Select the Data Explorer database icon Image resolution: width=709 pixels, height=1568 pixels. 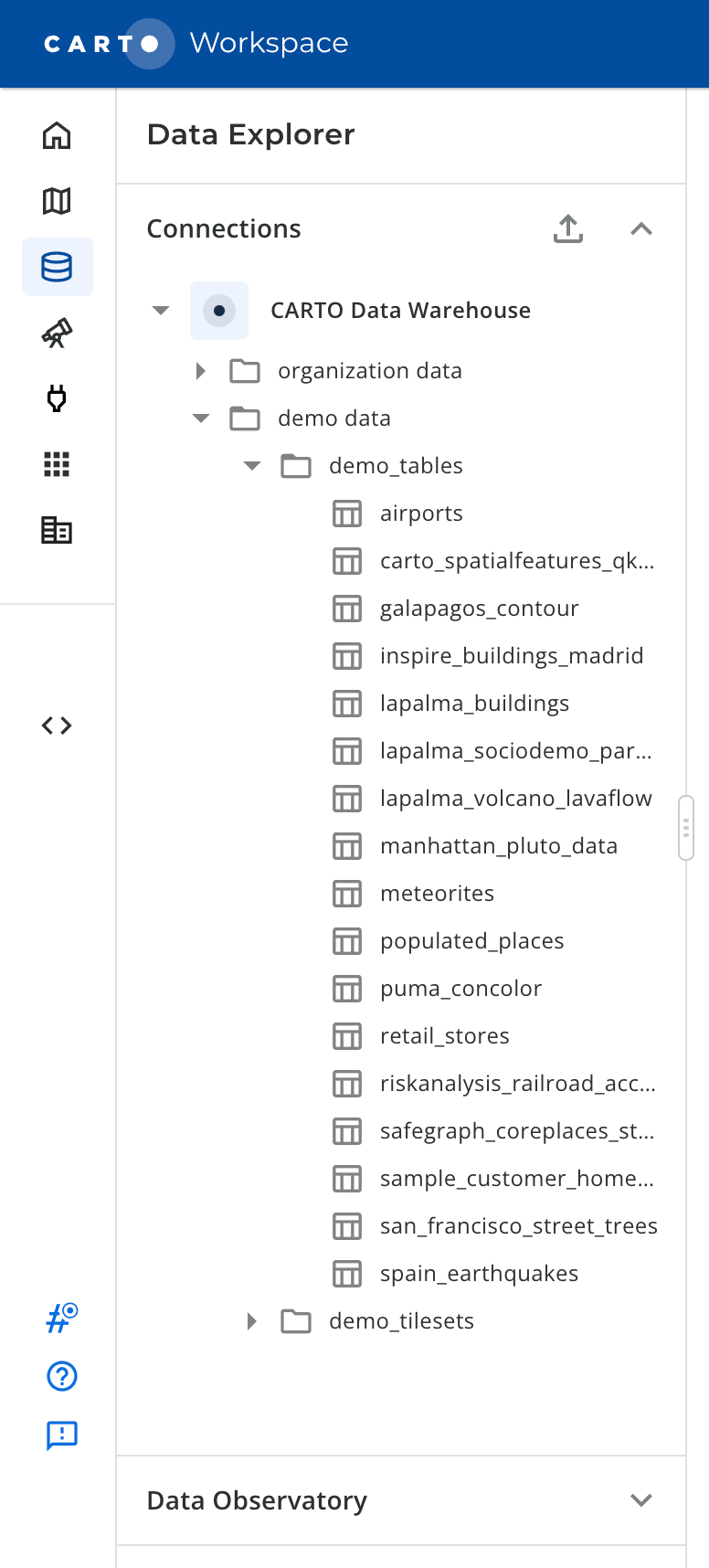[x=57, y=267]
